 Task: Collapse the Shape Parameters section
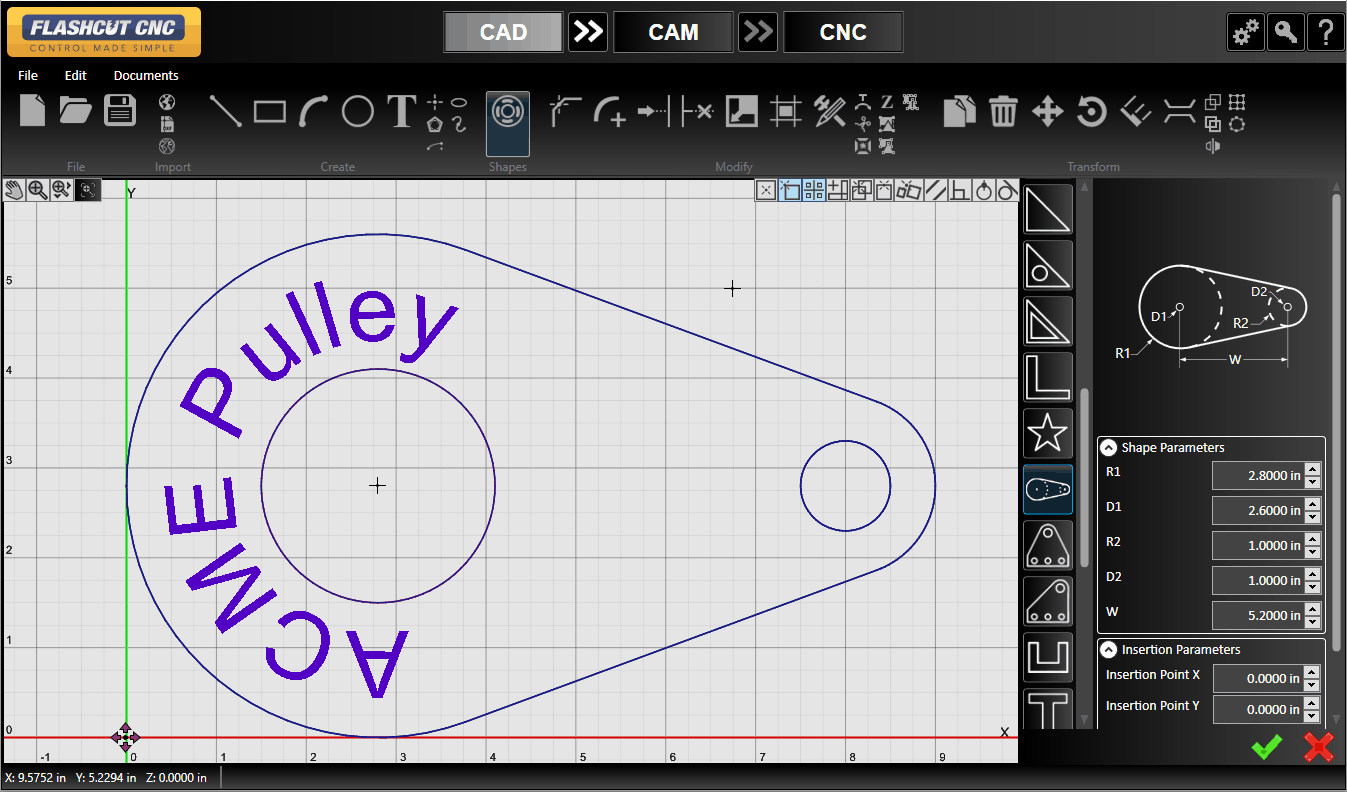1109,448
